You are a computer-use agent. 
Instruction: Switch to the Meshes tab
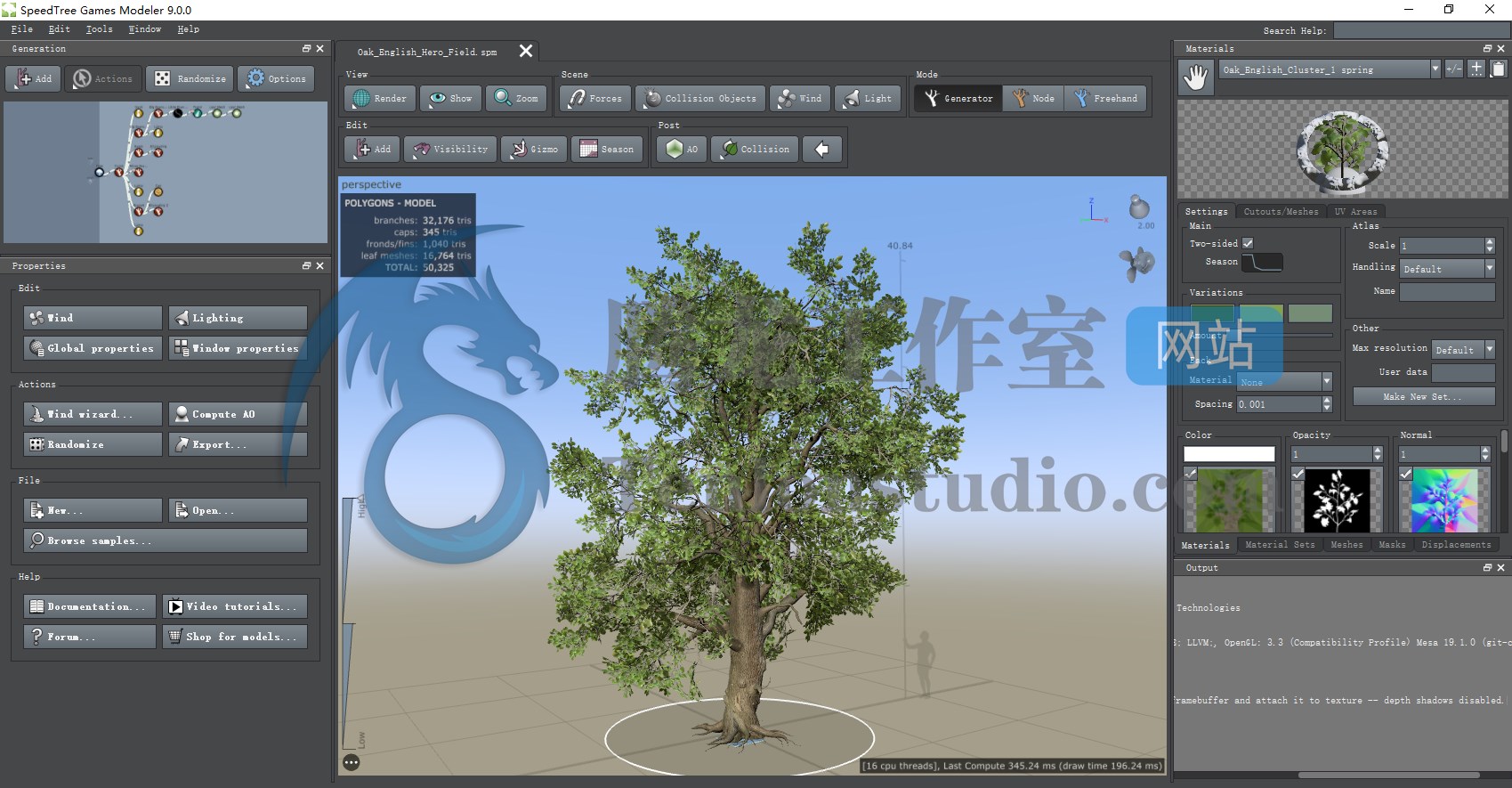pyautogui.click(x=1346, y=545)
